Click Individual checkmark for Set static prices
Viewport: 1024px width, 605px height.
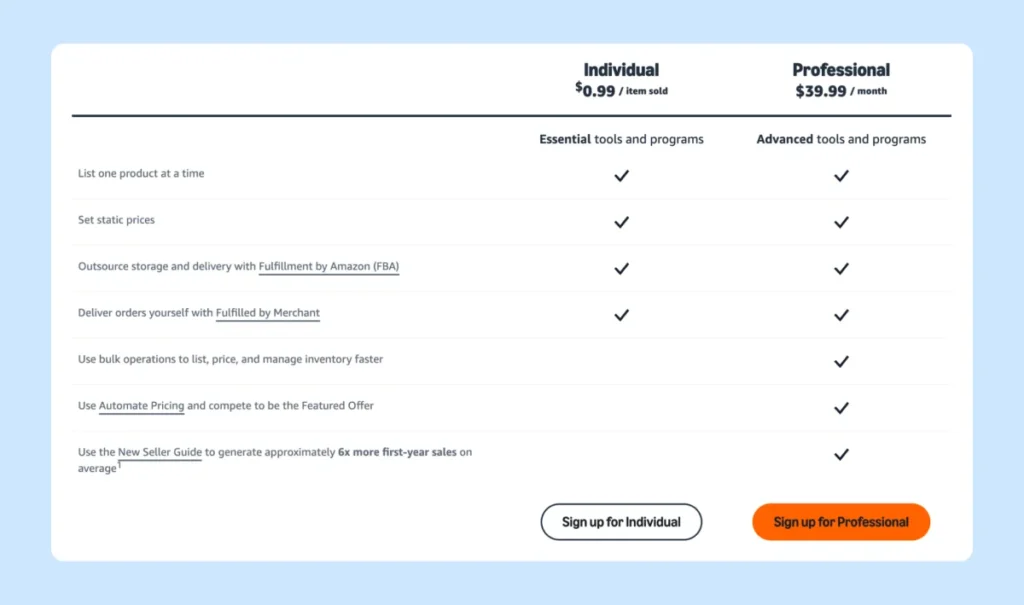click(621, 222)
